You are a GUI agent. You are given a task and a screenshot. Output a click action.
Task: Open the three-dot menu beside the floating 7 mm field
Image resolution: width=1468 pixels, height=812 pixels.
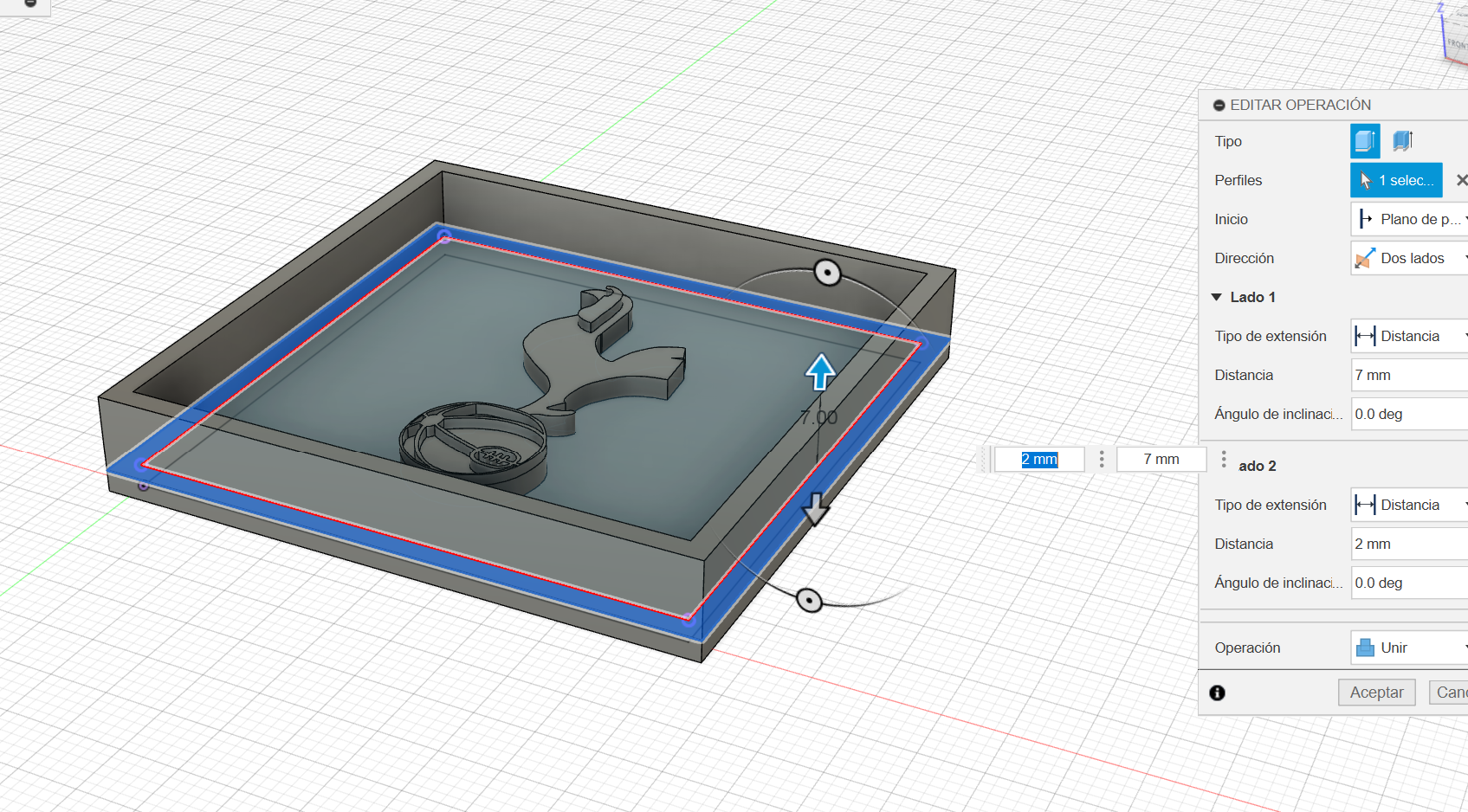point(1223,459)
